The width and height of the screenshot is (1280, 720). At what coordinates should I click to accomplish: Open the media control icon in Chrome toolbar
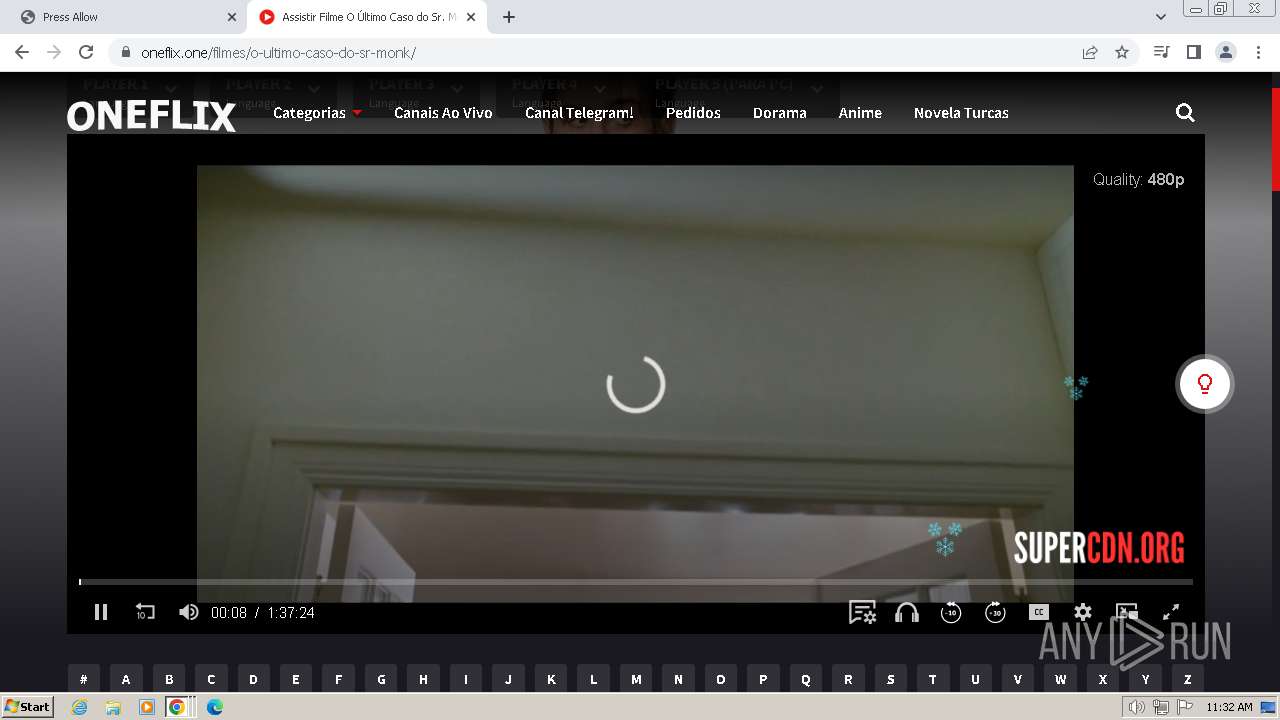[x=1161, y=52]
